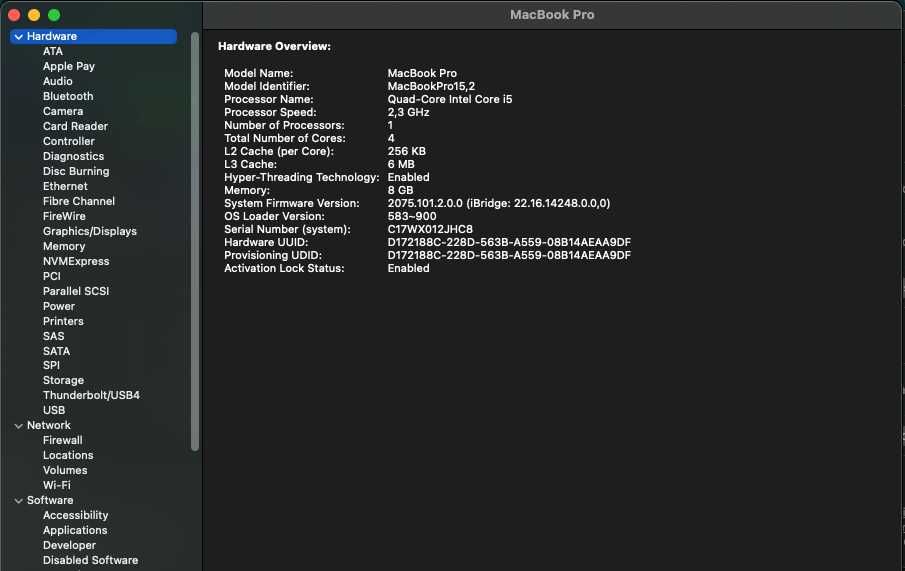Click the 583~900 OS Loader version
Image resolution: width=905 pixels, height=571 pixels.
pos(412,217)
